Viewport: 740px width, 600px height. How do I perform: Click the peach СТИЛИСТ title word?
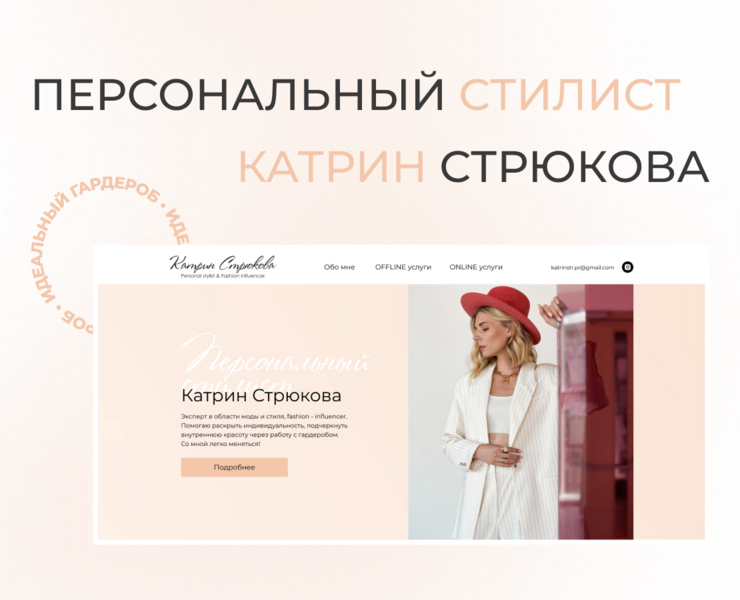[570, 95]
